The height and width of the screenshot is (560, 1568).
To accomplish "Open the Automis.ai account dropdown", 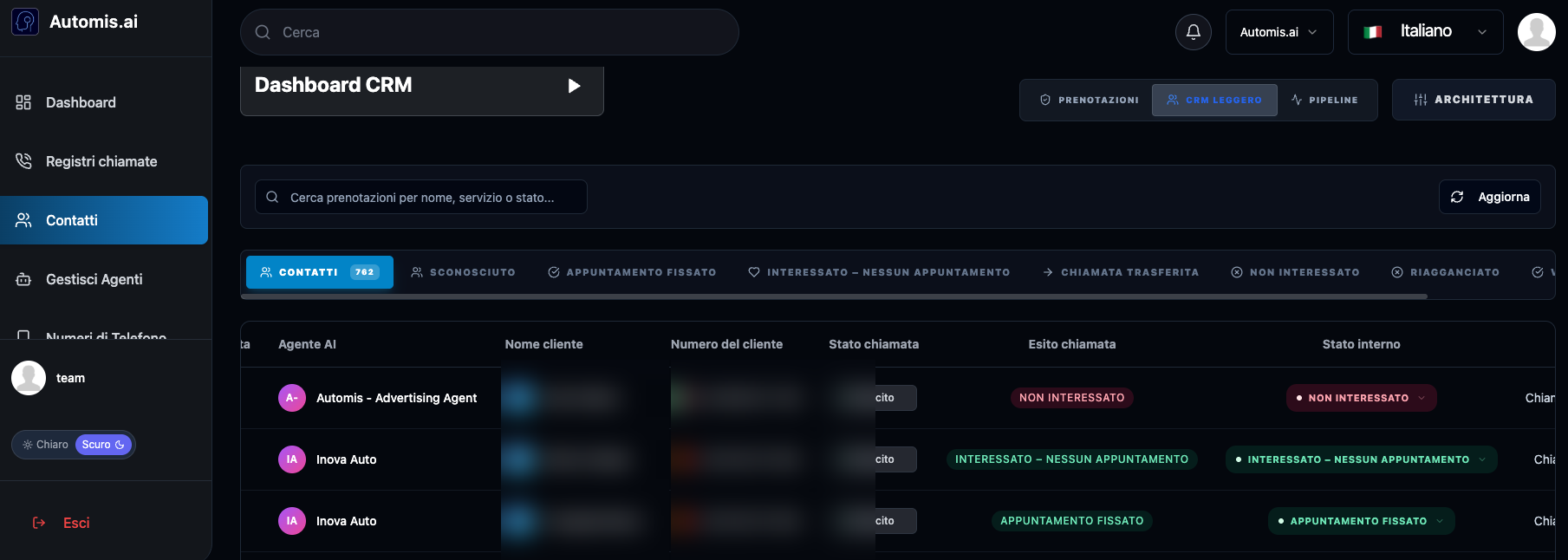I will click(1279, 32).
